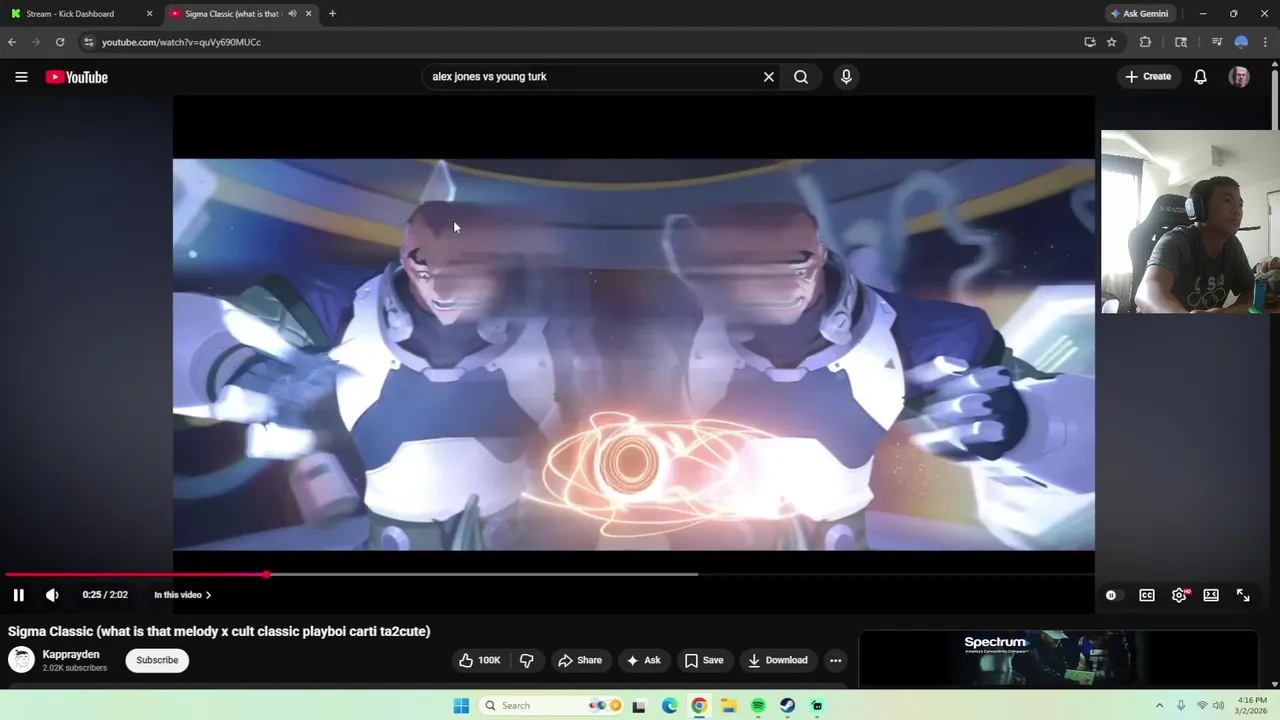The height and width of the screenshot is (720, 1280).
Task: Open the Spectrum advertisement
Action: [x=1058, y=658]
